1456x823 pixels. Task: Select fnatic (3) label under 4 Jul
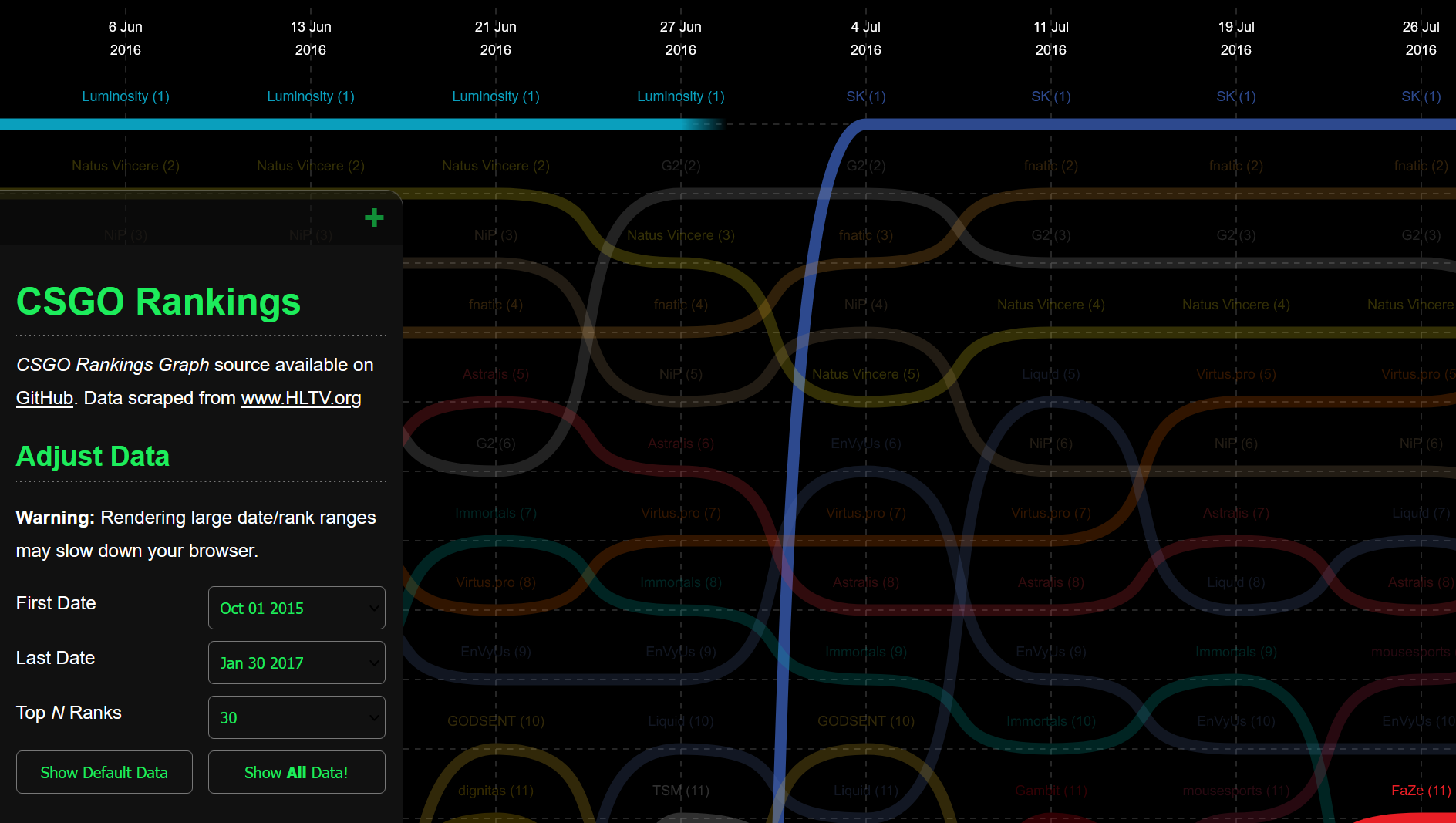pos(866,235)
